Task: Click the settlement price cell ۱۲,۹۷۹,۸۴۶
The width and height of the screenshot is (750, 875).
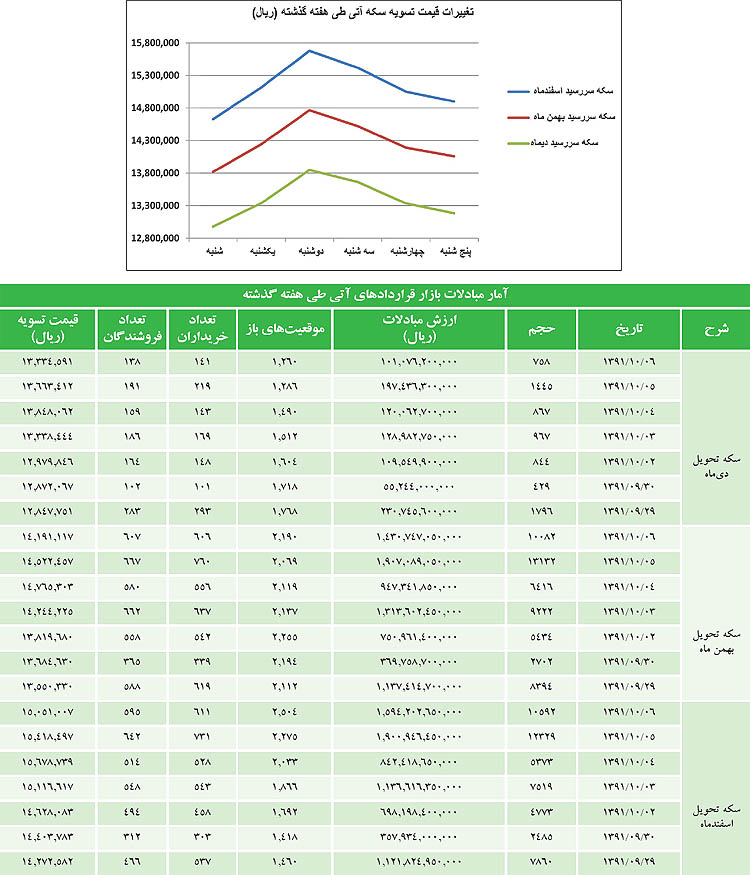Action: coord(47,461)
